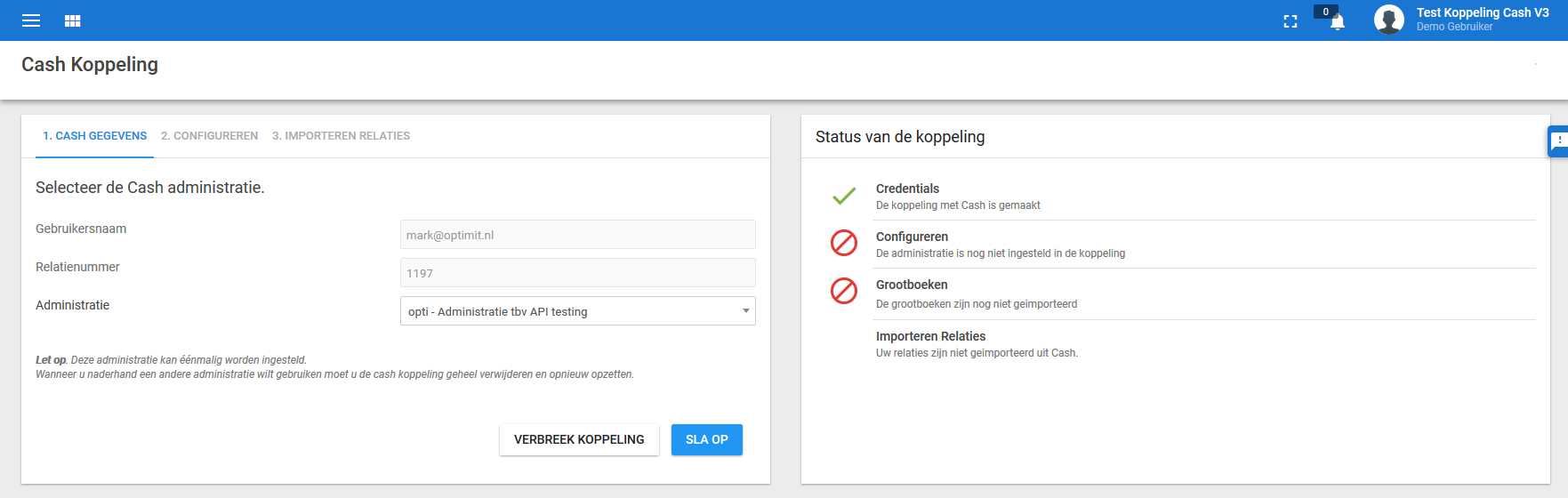1568x498 pixels.
Task: Click the notification count badge
Action: [1325, 12]
